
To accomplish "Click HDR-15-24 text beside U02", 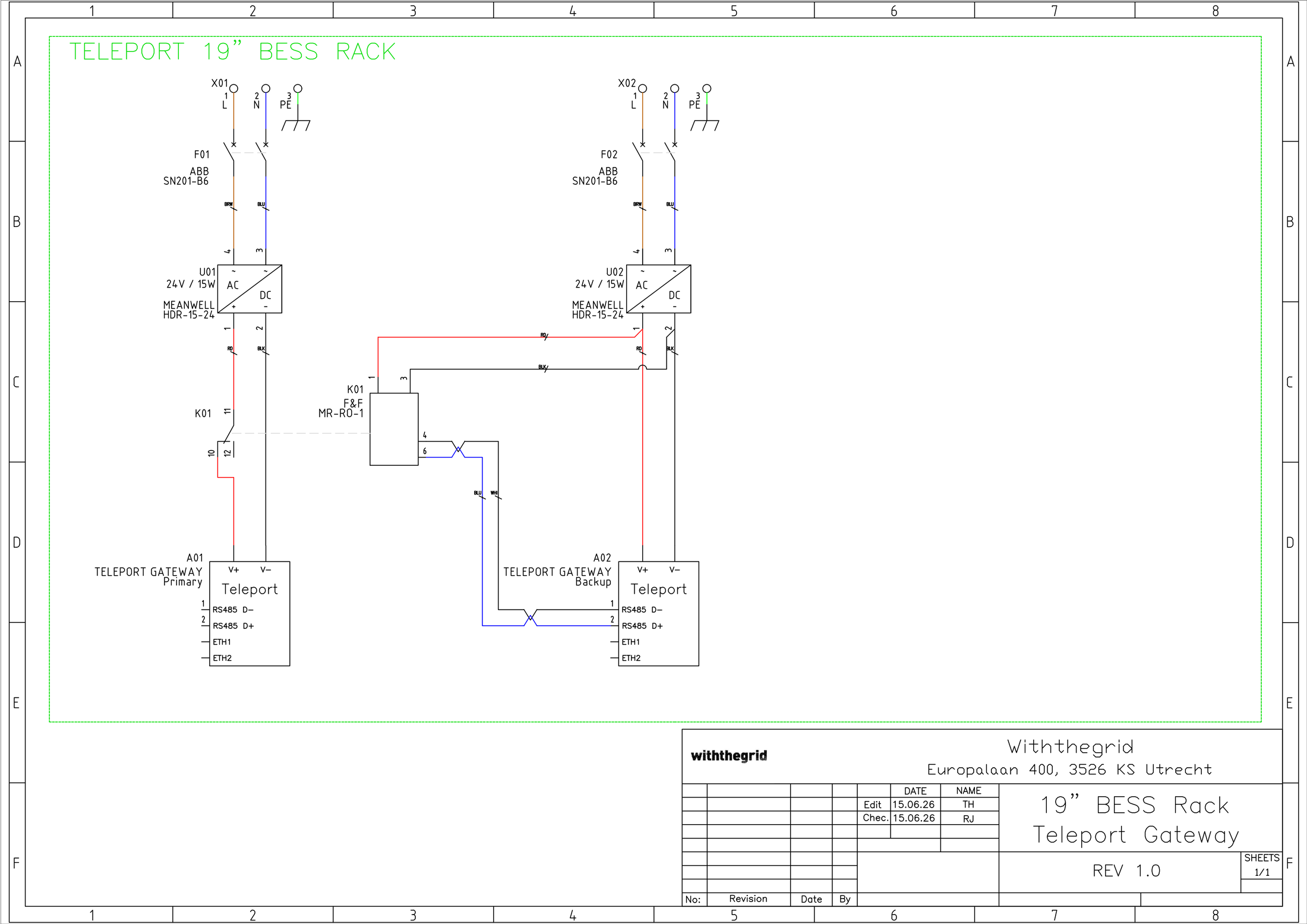I will point(598,315).
